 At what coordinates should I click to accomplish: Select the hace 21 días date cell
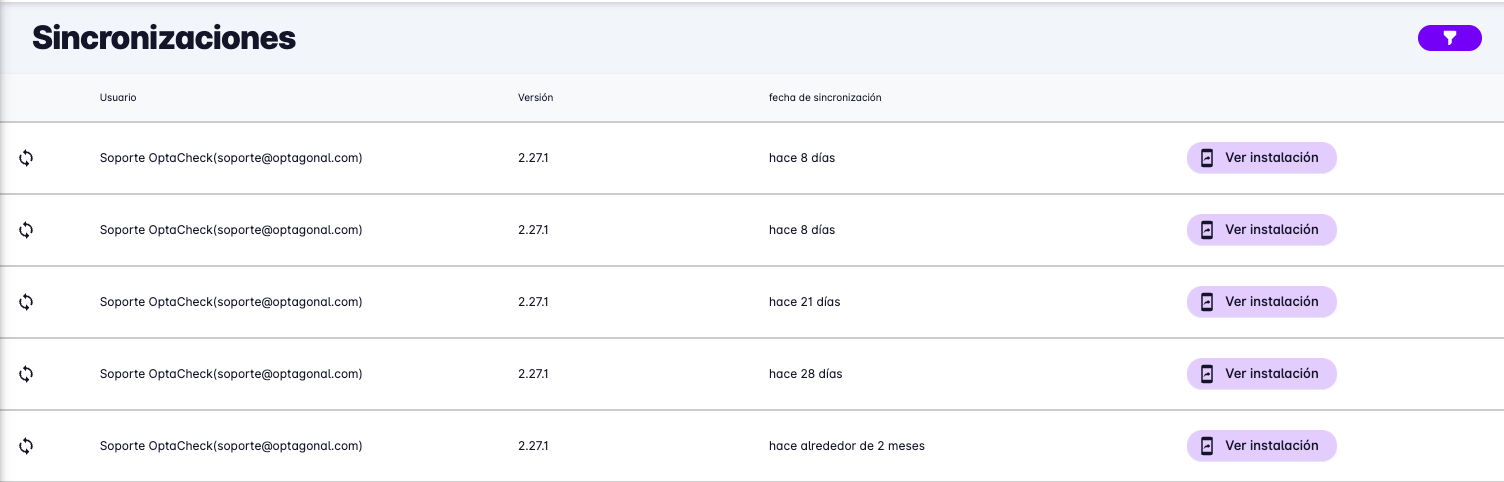804,302
